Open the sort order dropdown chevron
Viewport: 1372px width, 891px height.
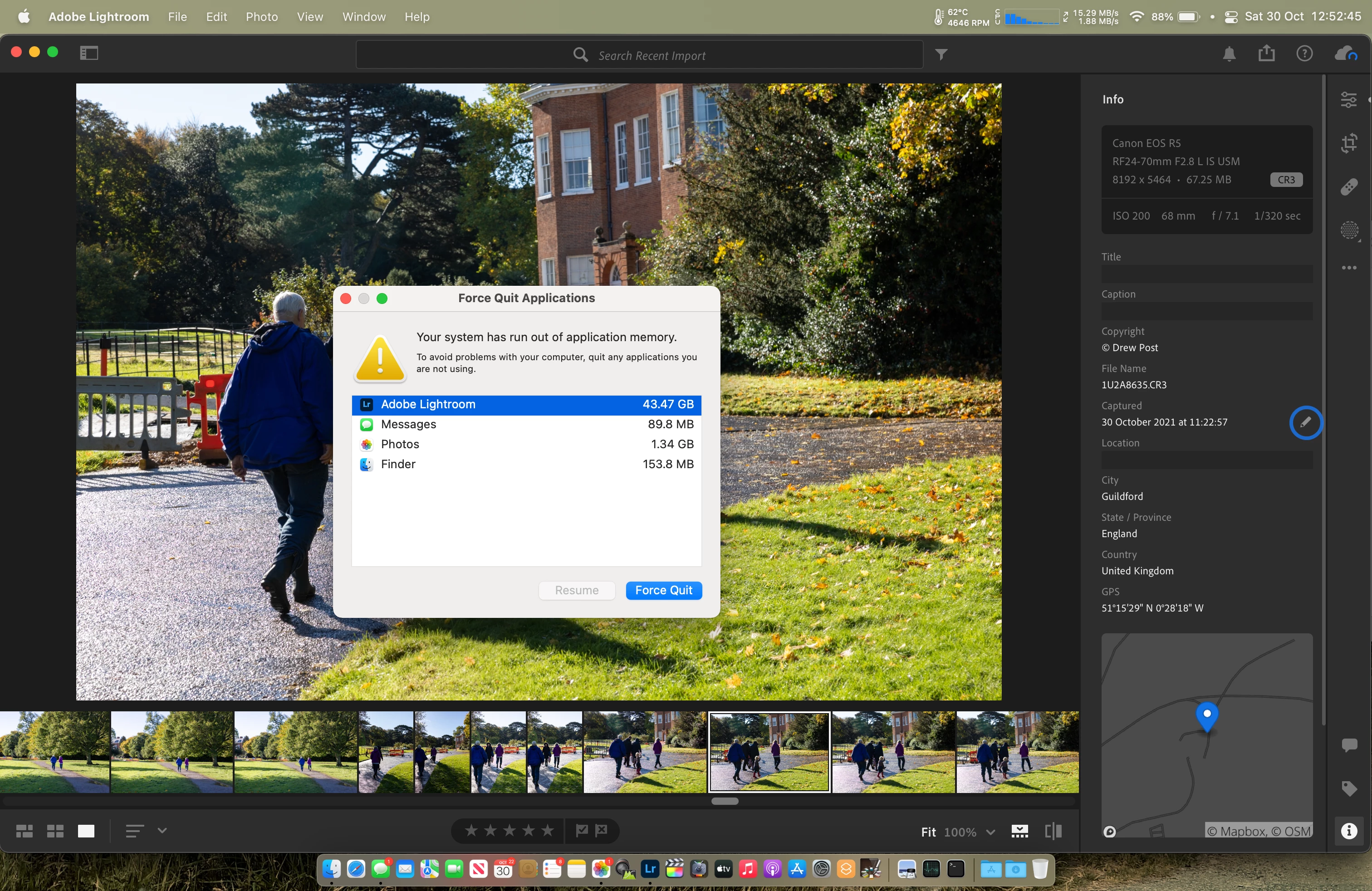click(x=162, y=831)
